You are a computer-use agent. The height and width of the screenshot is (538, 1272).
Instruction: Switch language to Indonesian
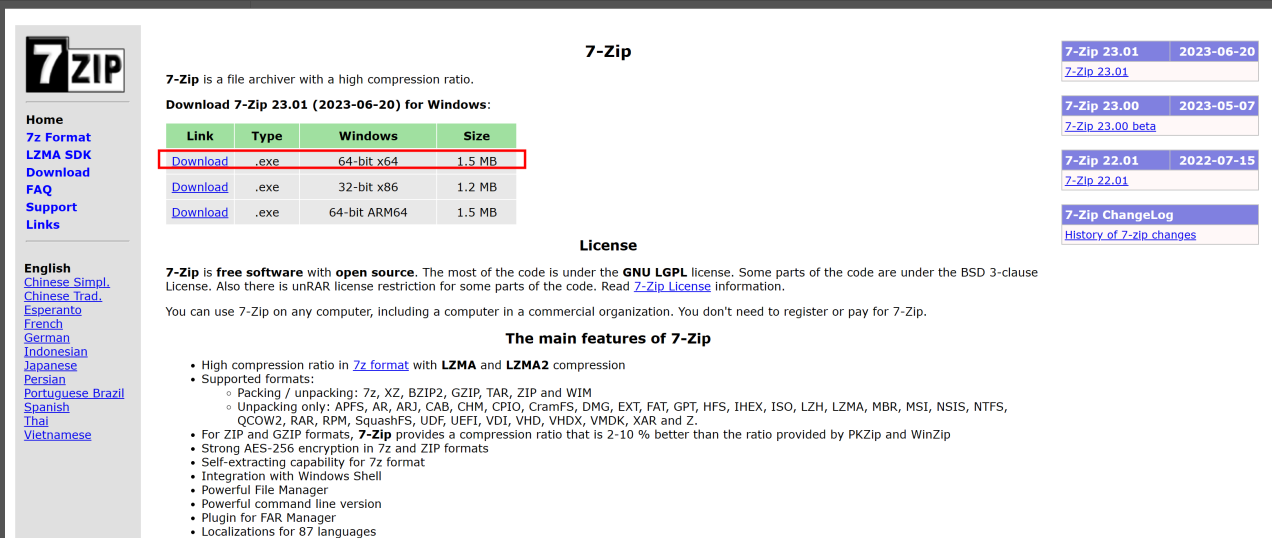pos(56,352)
